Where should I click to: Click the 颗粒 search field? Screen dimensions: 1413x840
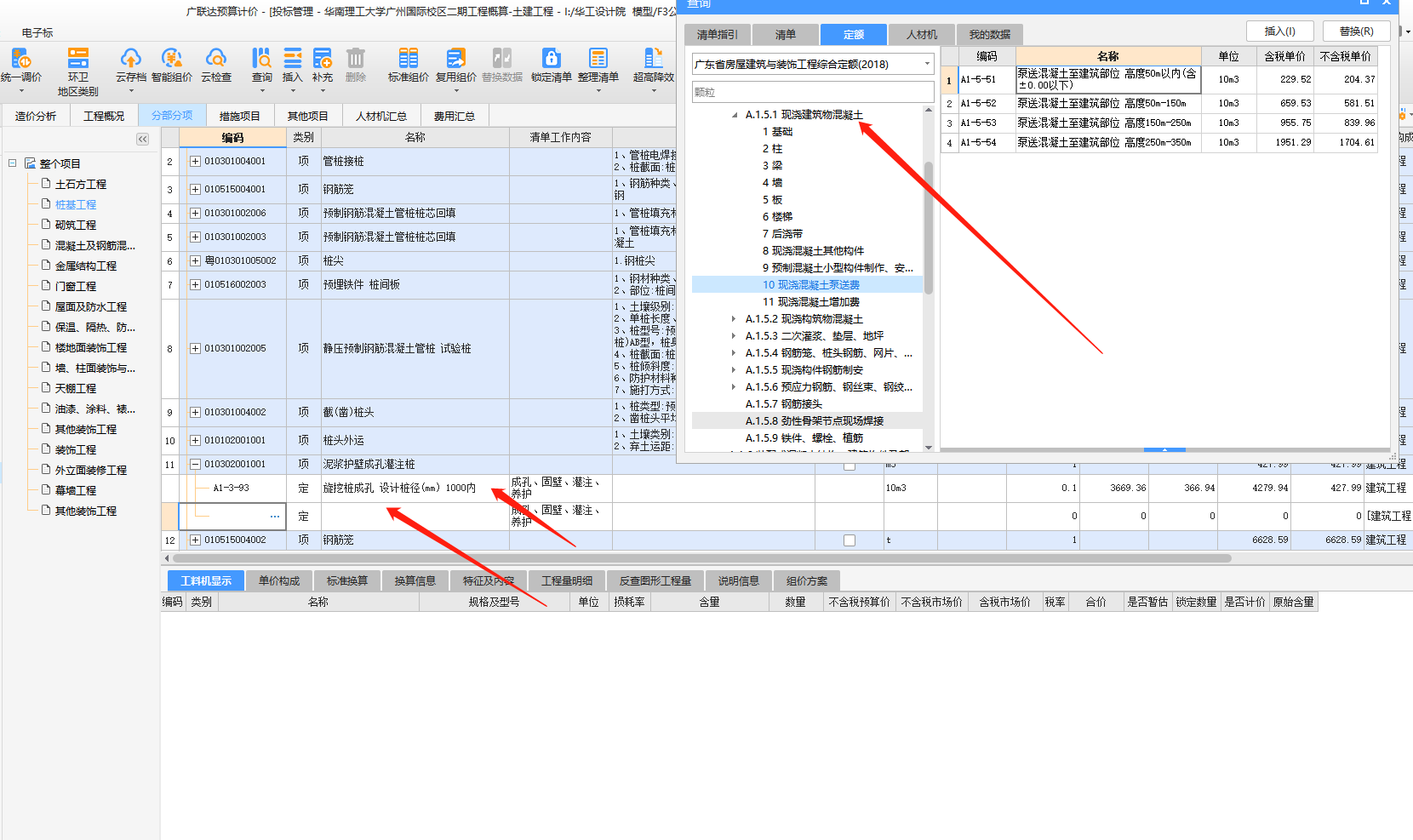coord(813,92)
